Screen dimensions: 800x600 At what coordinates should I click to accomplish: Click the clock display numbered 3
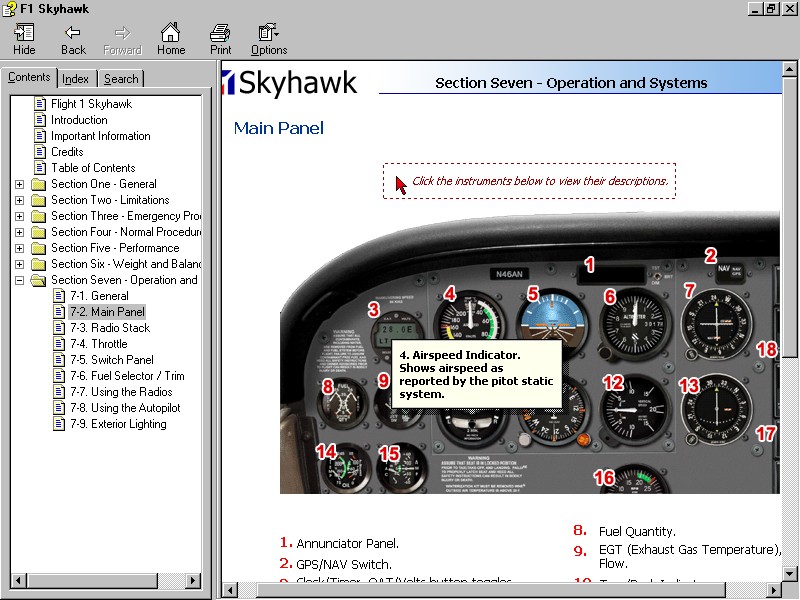click(396, 332)
